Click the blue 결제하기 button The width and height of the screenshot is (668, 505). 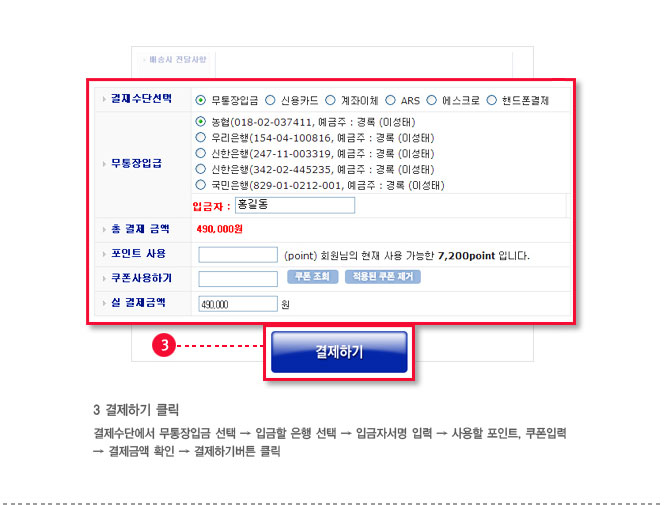[x=339, y=352]
